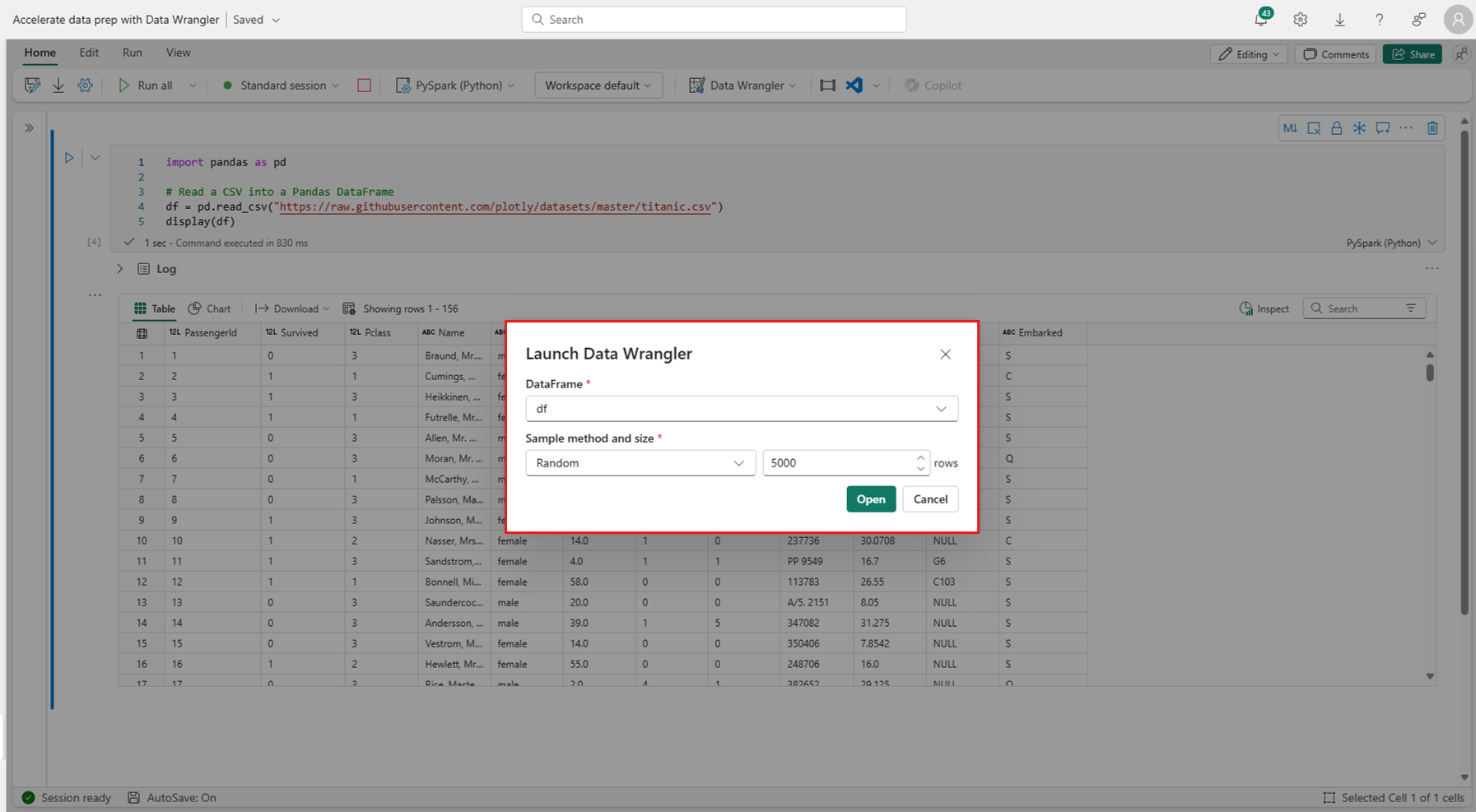Open the Edit menu tab

click(x=89, y=53)
